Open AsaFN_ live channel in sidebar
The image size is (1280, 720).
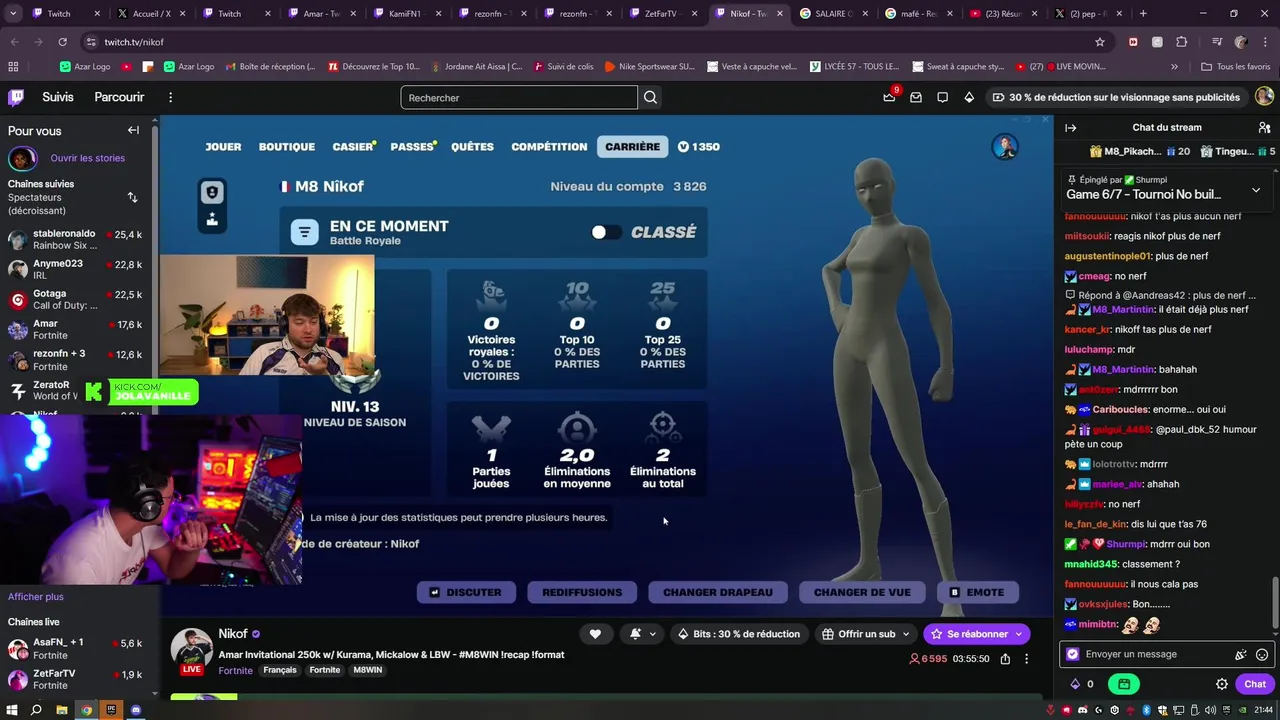point(78,649)
